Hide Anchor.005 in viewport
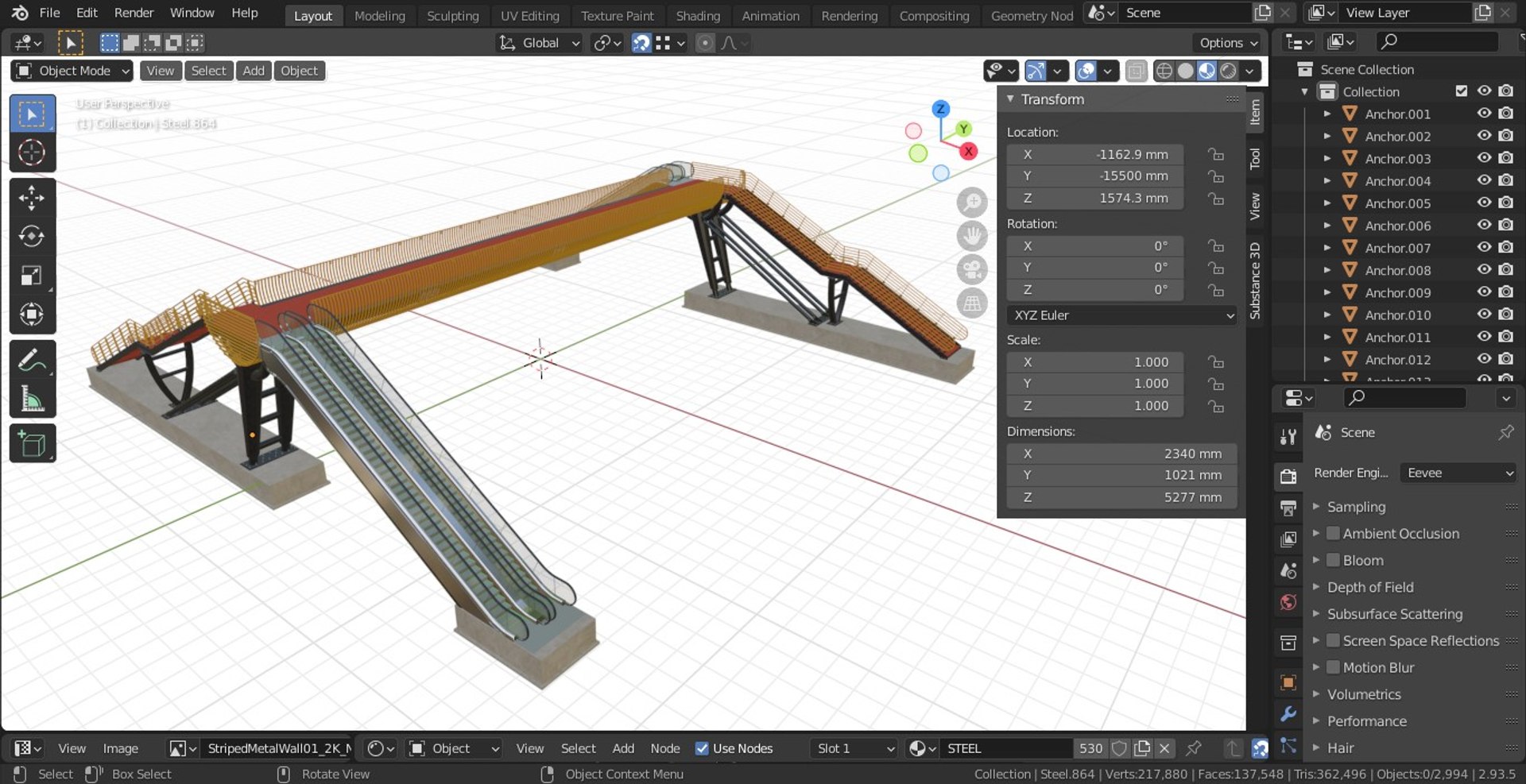 click(x=1484, y=203)
